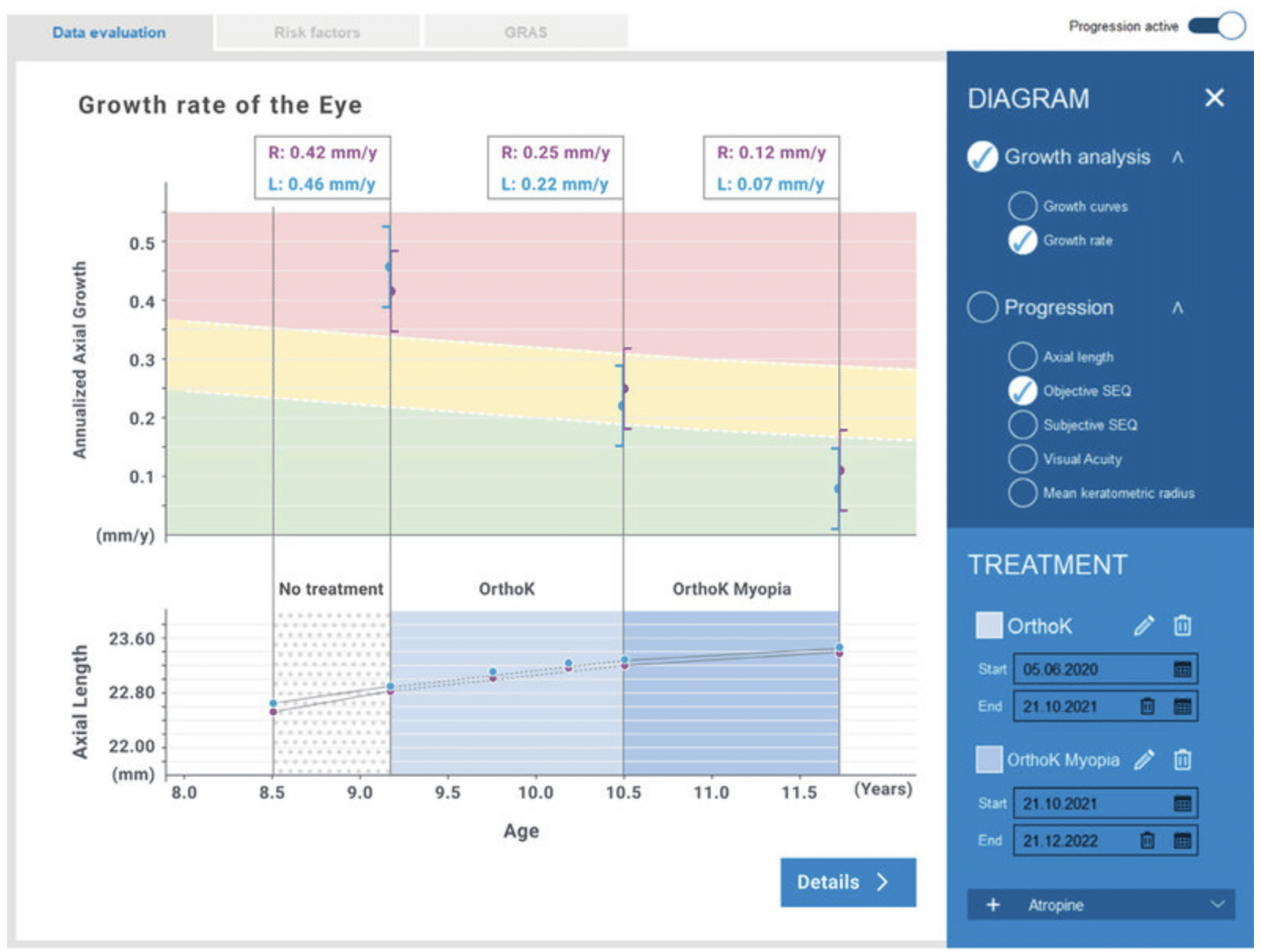Select the Growth curves radio option
The image size is (1261, 952).
coord(1022,206)
